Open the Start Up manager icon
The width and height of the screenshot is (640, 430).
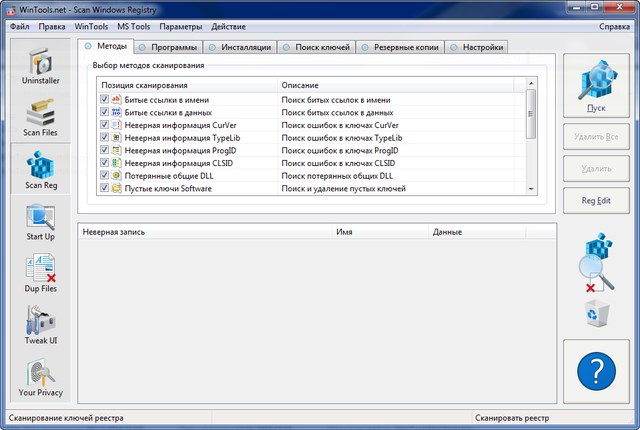pos(40,222)
